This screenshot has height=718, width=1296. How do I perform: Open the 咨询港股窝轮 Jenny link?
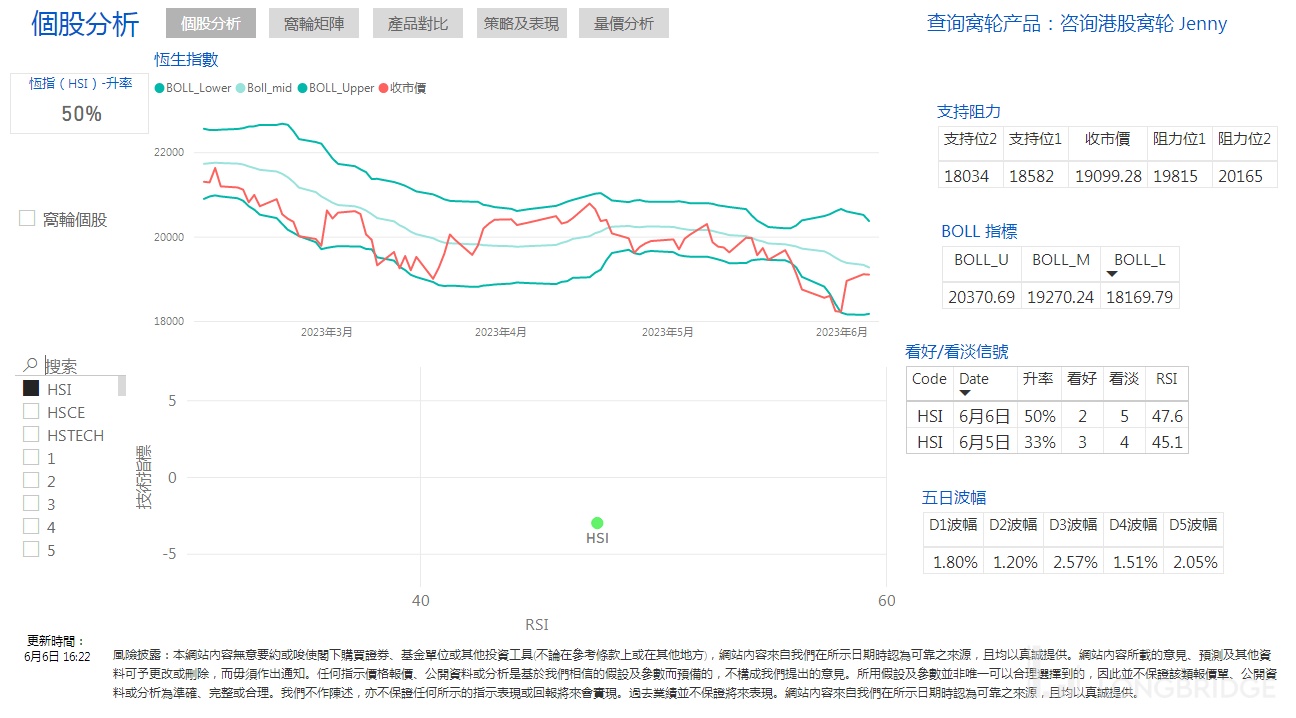(1076, 24)
